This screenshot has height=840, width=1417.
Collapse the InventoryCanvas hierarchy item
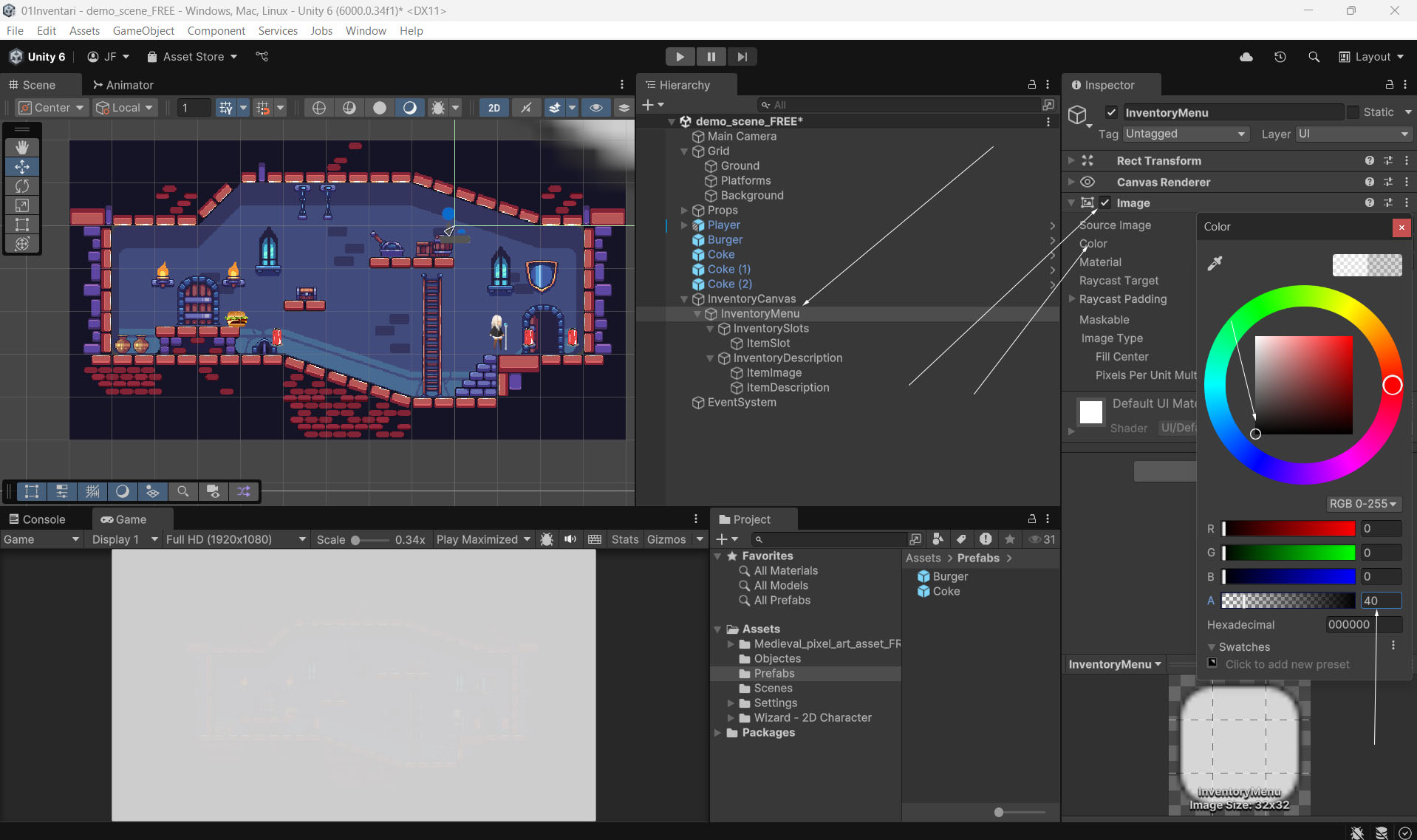pyautogui.click(x=684, y=299)
